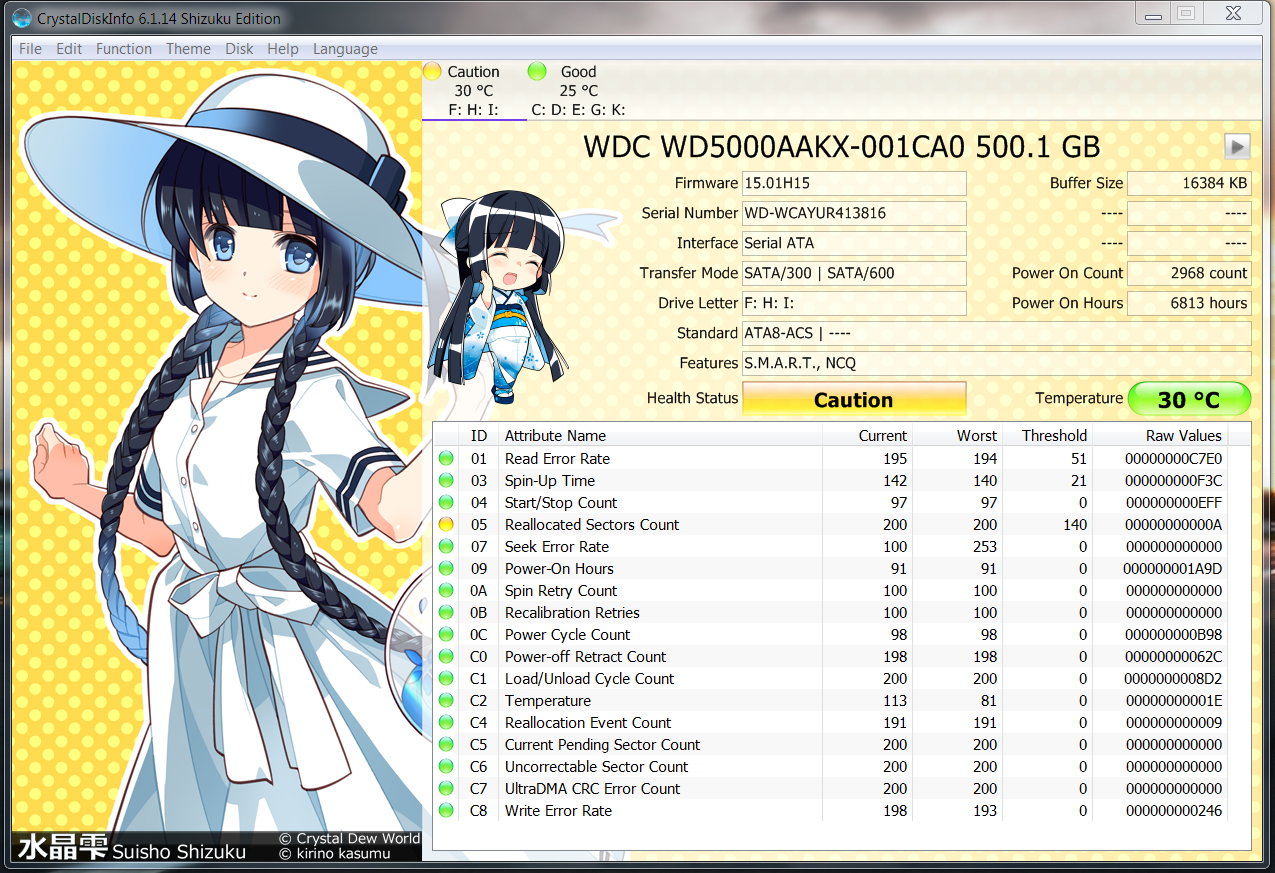Select raw value 000000001A9D
1275x873 pixels.
point(1172,569)
